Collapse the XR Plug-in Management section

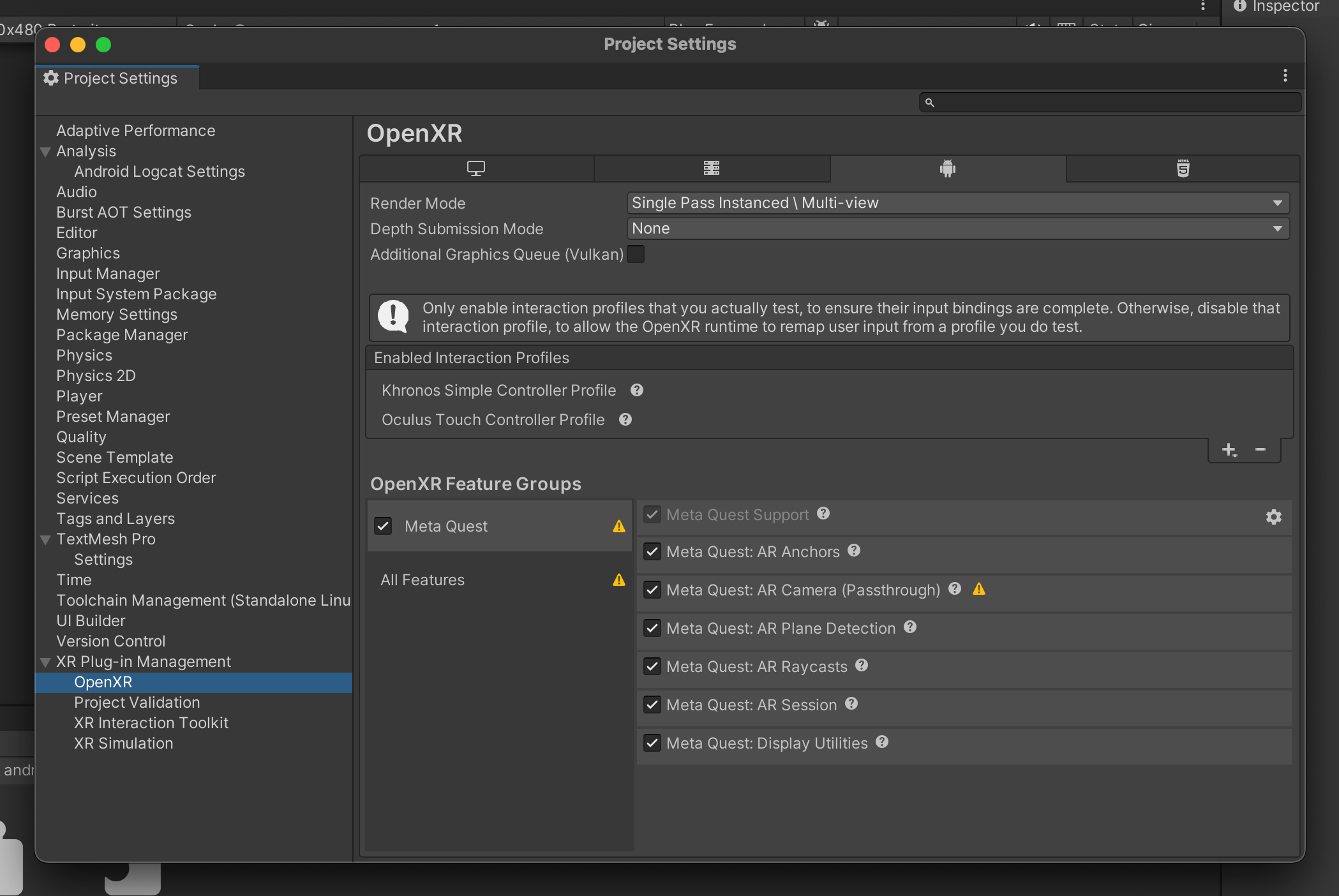click(45, 662)
